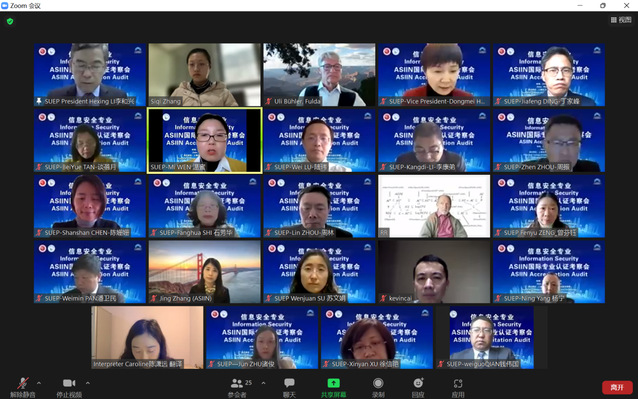Start recording with the record icon
638x399 pixels.
point(378,383)
